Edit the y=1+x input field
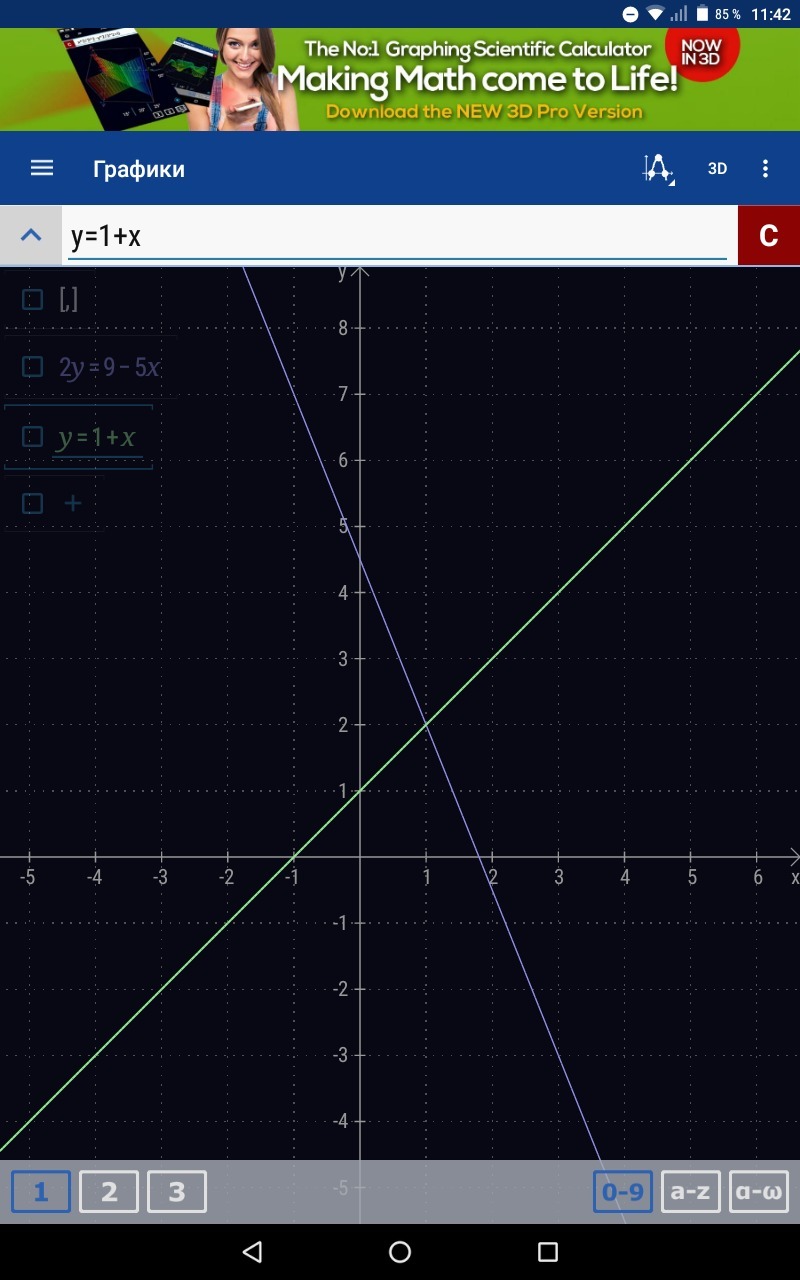 397,236
